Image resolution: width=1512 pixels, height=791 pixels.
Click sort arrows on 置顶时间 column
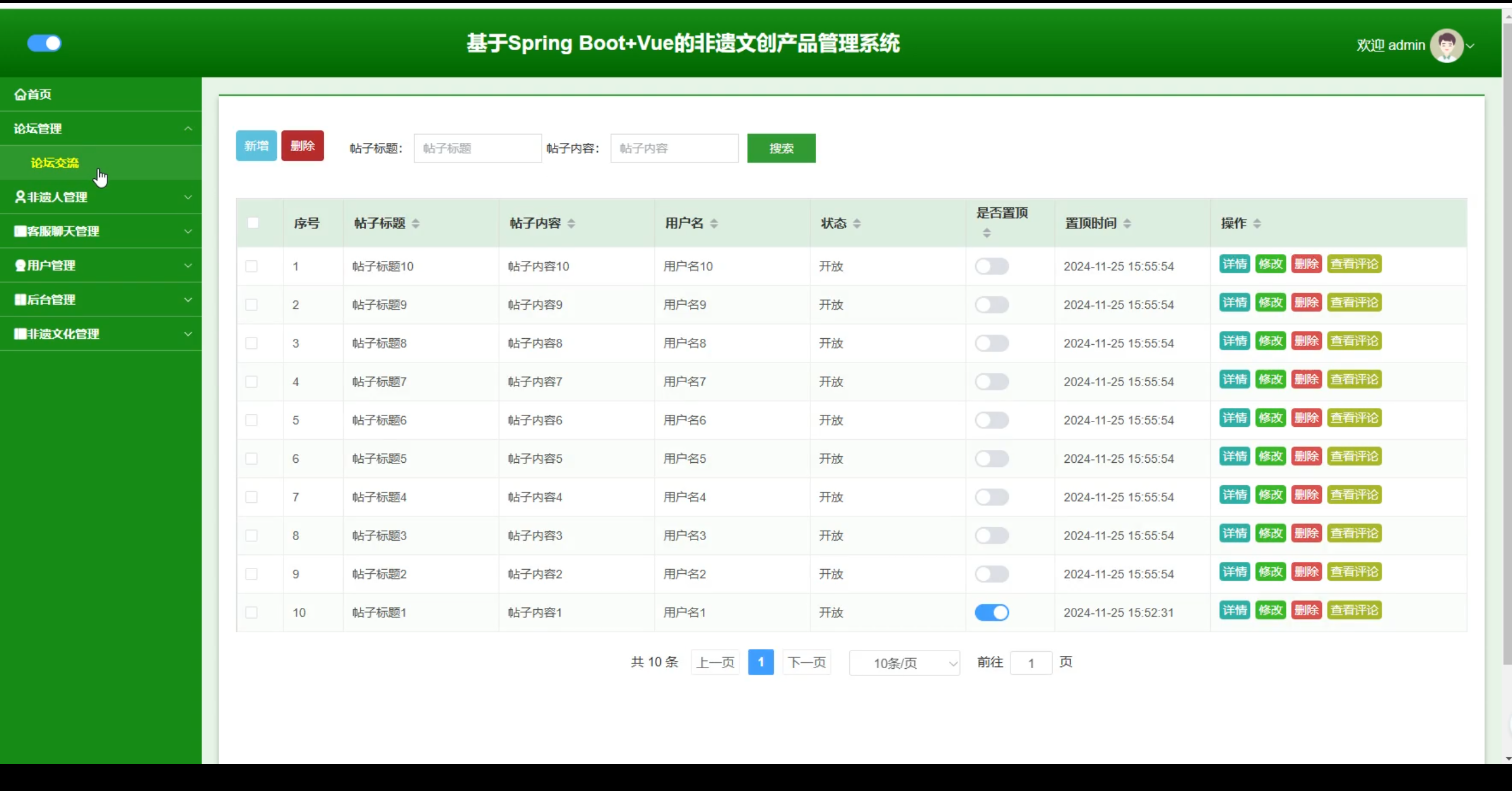coord(1127,224)
